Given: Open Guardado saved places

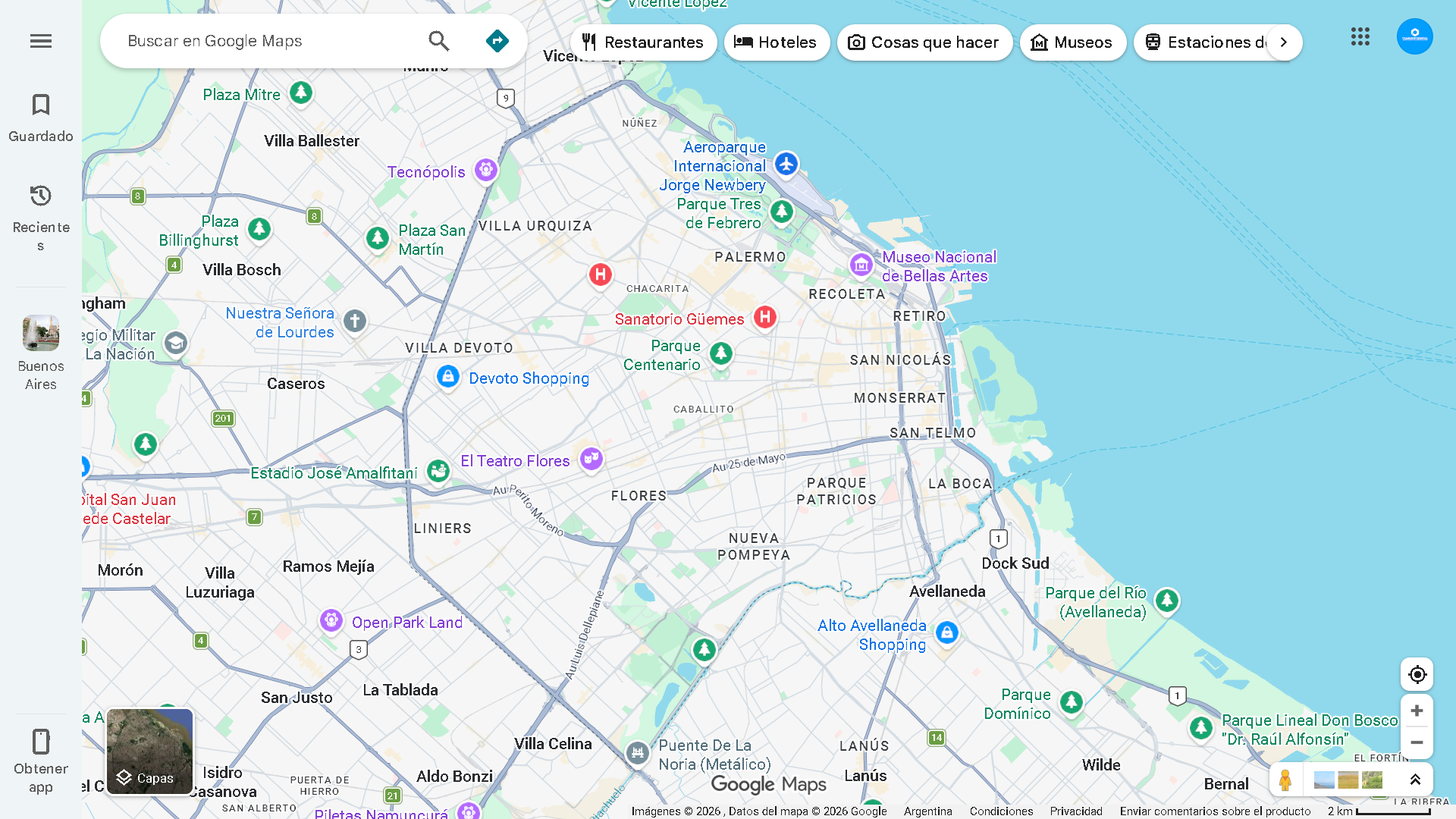Looking at the screenshot, I should tap(41, 118).
